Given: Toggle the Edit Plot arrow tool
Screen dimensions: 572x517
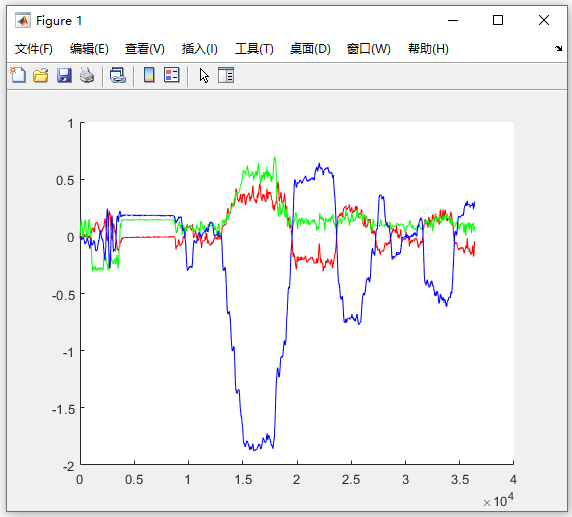Looking at the screenshot, I should coord(204,76).
